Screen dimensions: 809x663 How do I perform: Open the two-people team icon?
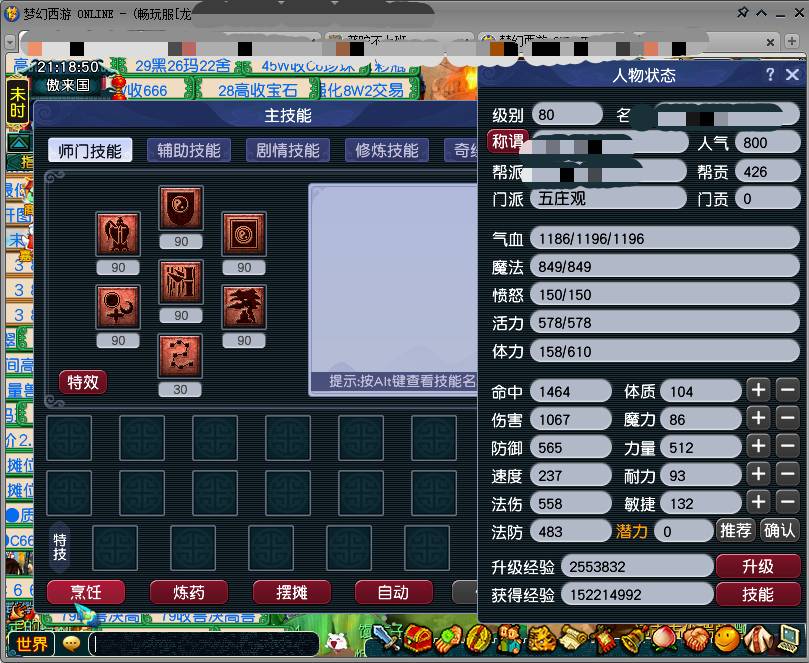click(510, 639)
